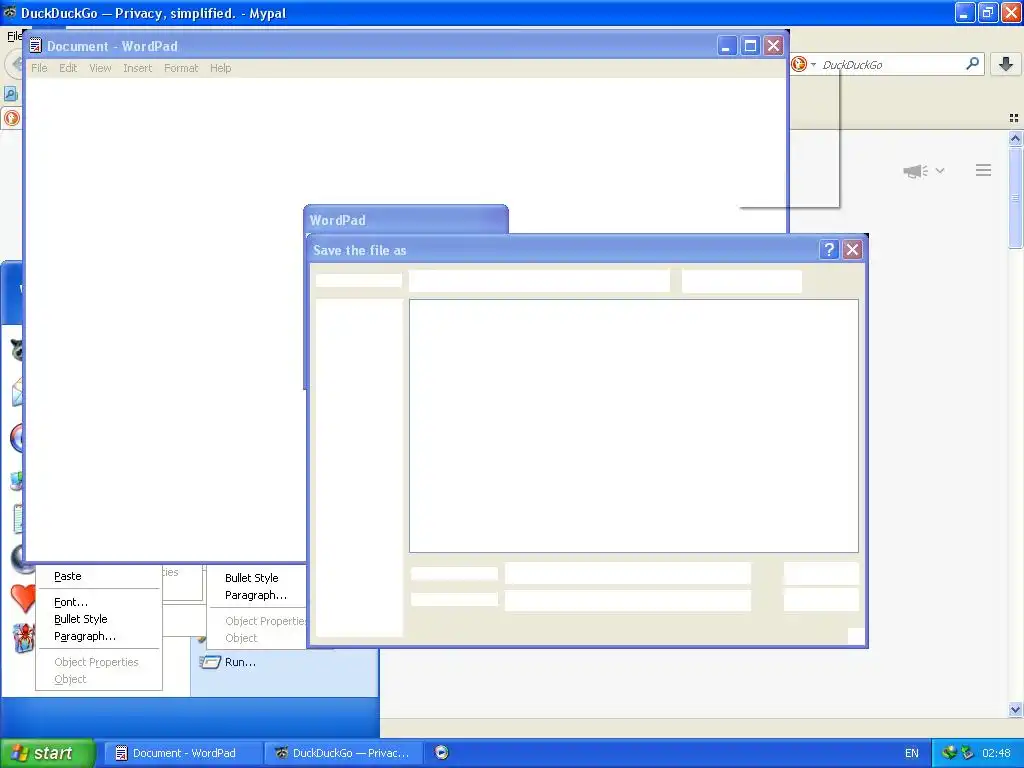
Task: Open the Downloads arrow button in Mypal
Action: click(x=1006, y=64)
